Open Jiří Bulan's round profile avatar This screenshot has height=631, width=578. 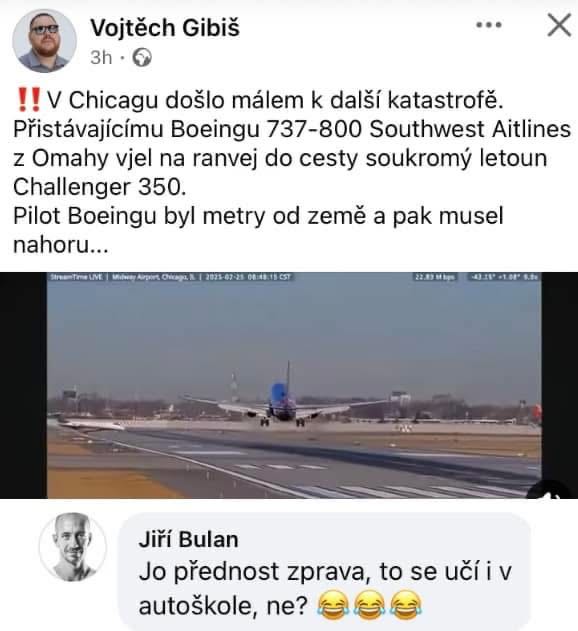pyautogui.click(x=73, y=546)
